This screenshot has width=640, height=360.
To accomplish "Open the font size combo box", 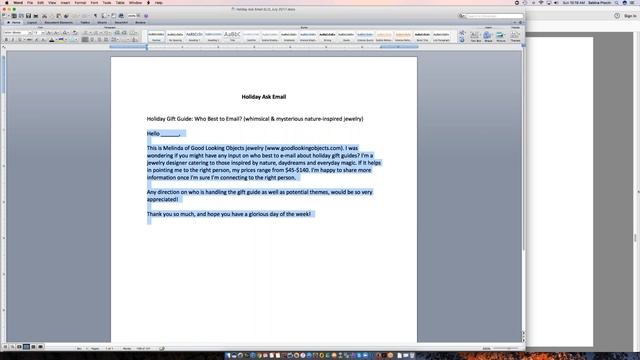I will (x=39, y=33).
